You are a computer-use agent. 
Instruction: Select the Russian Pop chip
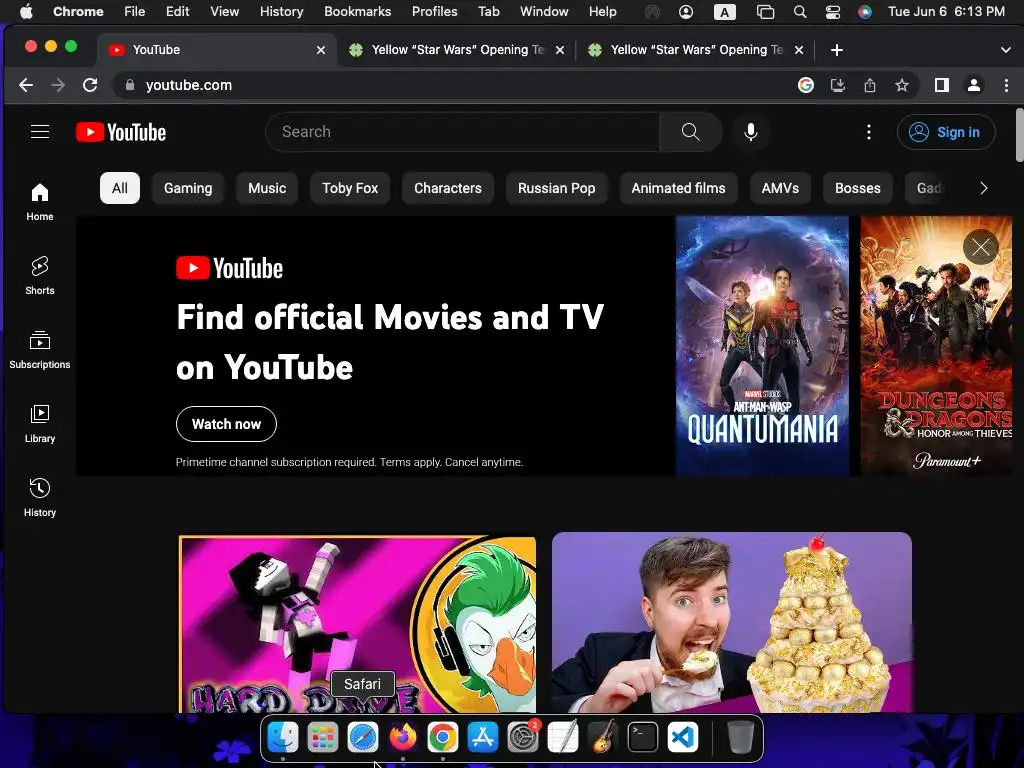[556, 188]
